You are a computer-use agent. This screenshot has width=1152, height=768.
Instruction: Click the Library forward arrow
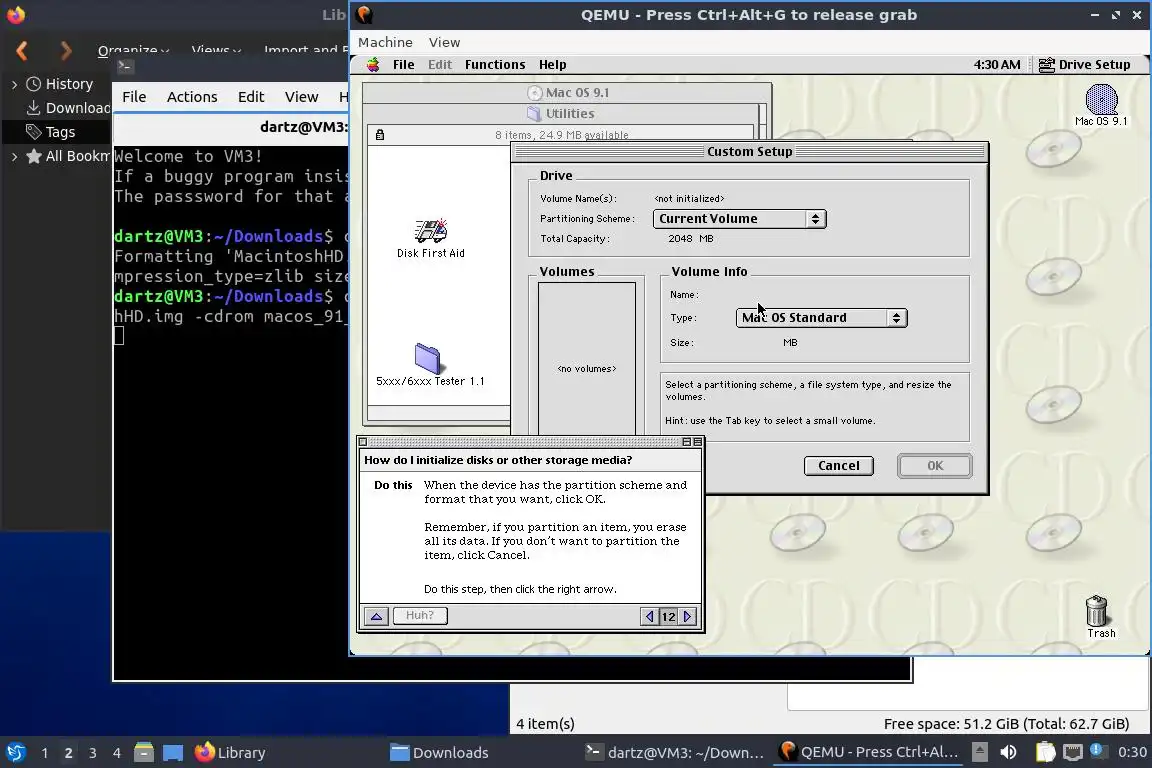66,50
